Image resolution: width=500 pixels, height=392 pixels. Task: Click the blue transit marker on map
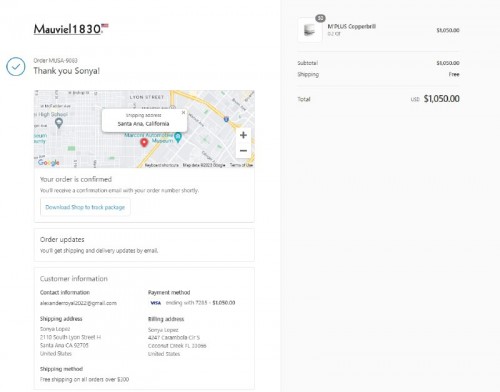point(226,119)
